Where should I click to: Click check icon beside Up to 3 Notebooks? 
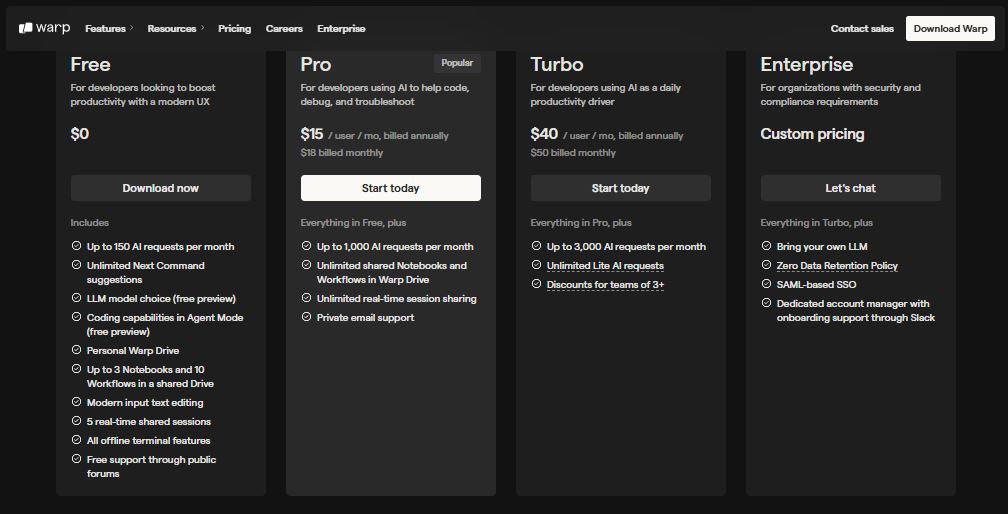pos(76,369)
